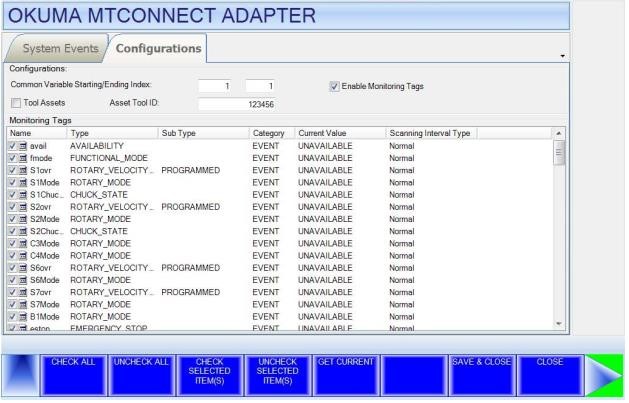Sort by the Sub Type column header
Image resolution: width=629 pixels, height=403 pixels.
[x=204, y=134]
